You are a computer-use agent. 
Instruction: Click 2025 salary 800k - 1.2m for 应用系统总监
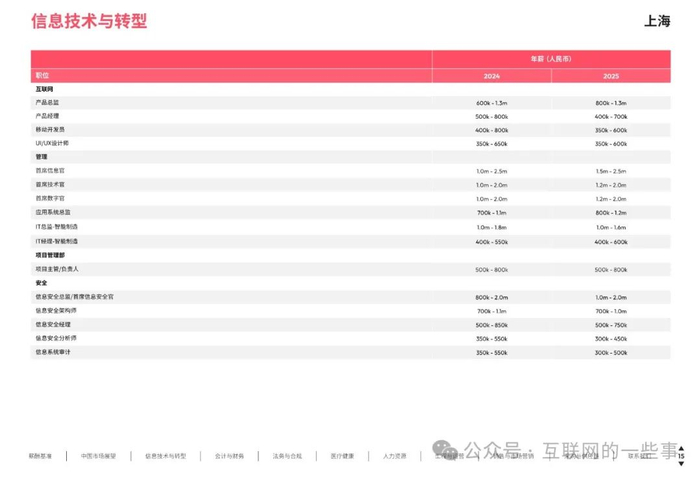click(611, 213)
